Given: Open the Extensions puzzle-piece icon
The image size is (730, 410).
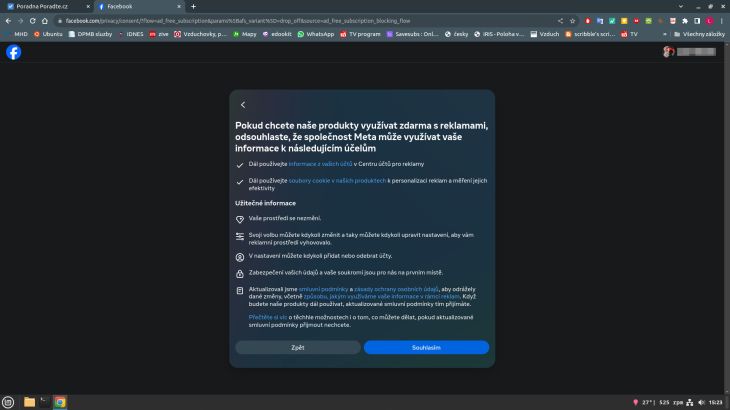Looking at the screenshot, I should [685, 21].
